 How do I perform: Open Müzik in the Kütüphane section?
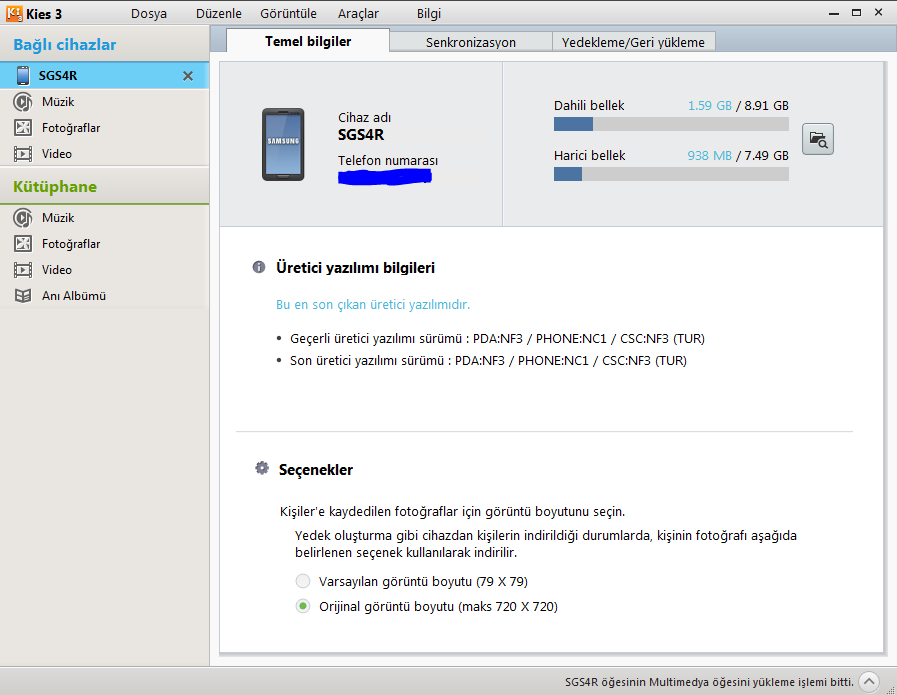tap(57, 218)
